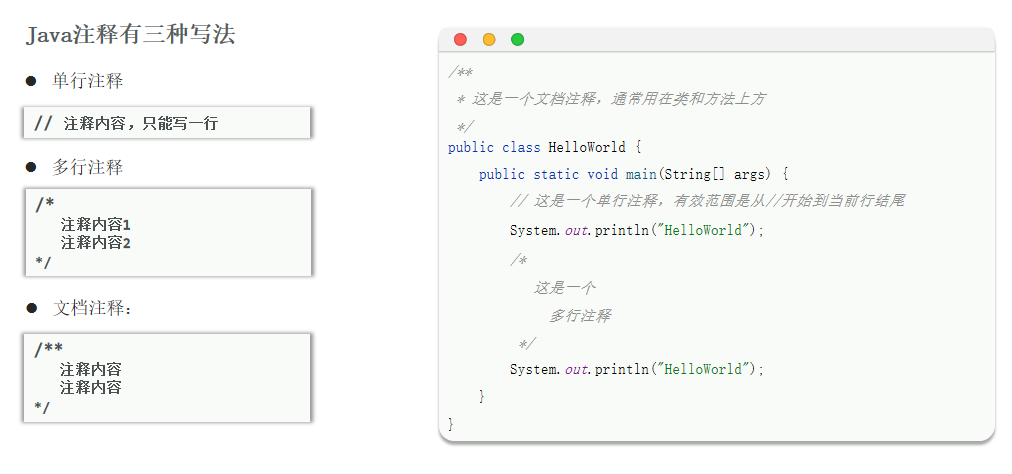This screenshot has width=1012, height=474.
Task: Click the single-line comment example box
Action: (x=167, y=123)
